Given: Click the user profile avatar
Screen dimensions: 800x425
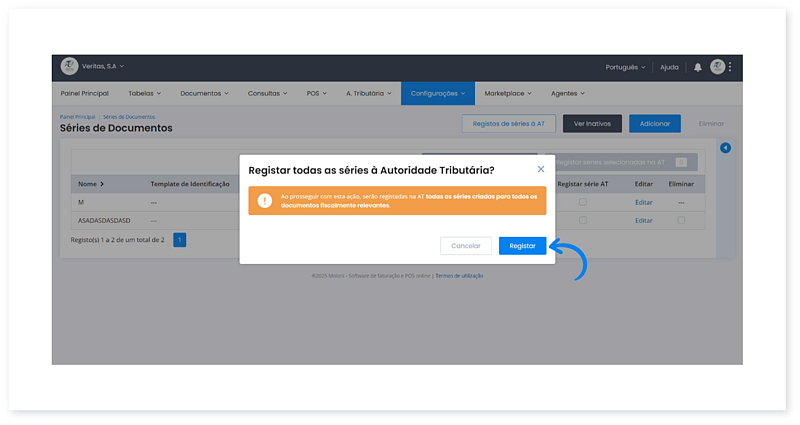Looking at the screenshot, I should pos(717,67).
